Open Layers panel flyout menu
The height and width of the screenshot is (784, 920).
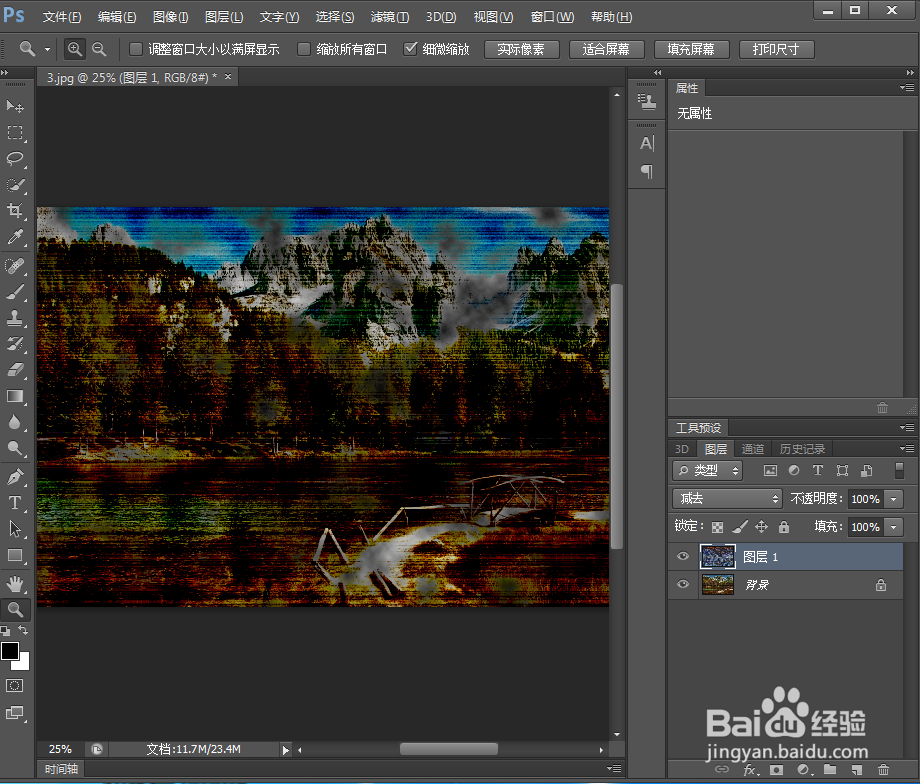[x=907, y=449]
